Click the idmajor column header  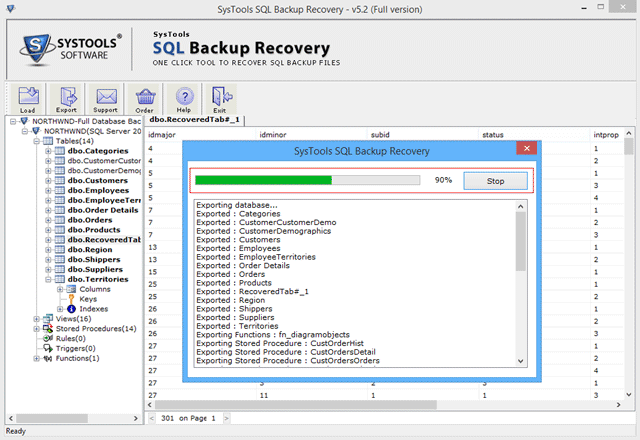(200, 135)
